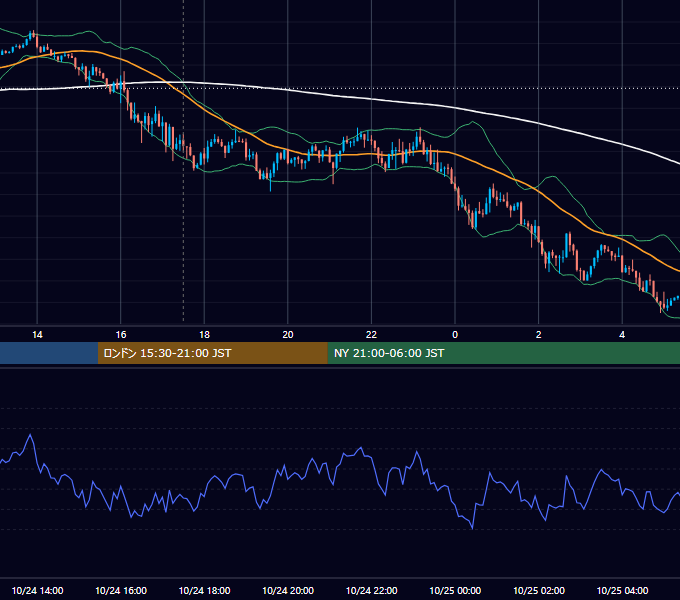Screen dimensions: 680x600
Task: Click the 20 hour label on price chart axis
Action: pyautogui.click(x=288, y=335)
